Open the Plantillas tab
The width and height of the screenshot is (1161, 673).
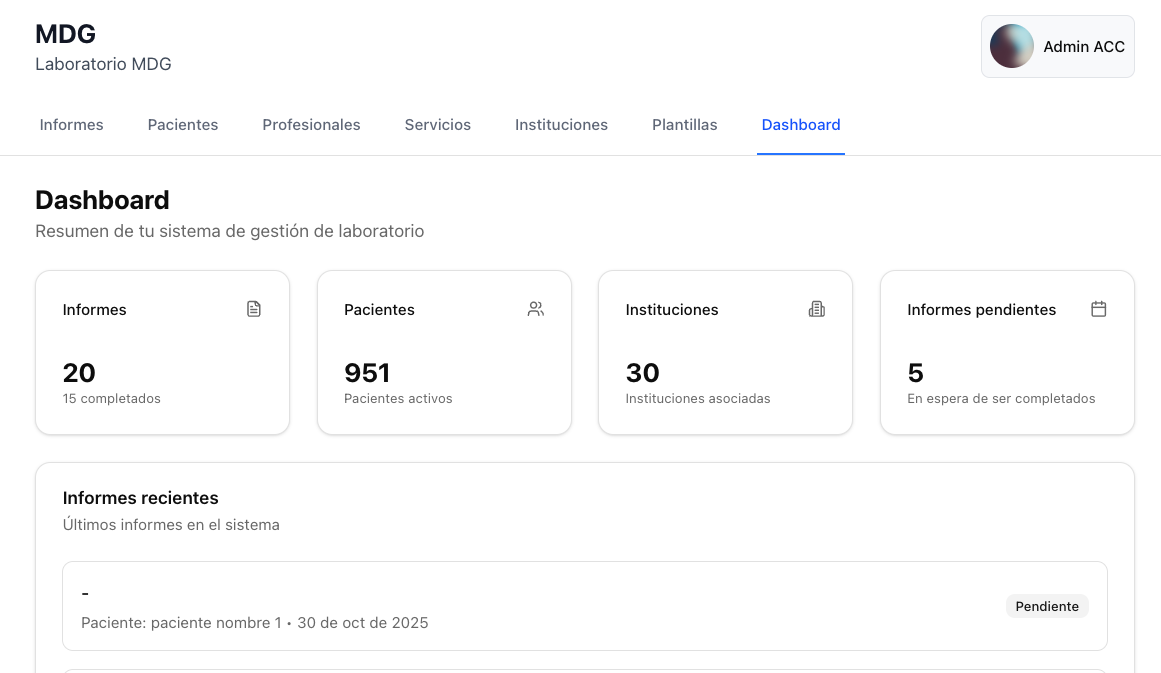tap(684, 125)
